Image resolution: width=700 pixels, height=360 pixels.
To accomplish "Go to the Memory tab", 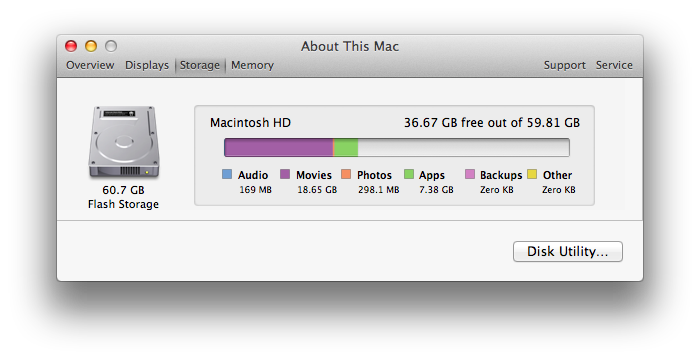I will pyautogui.click(x=252, y=65).
